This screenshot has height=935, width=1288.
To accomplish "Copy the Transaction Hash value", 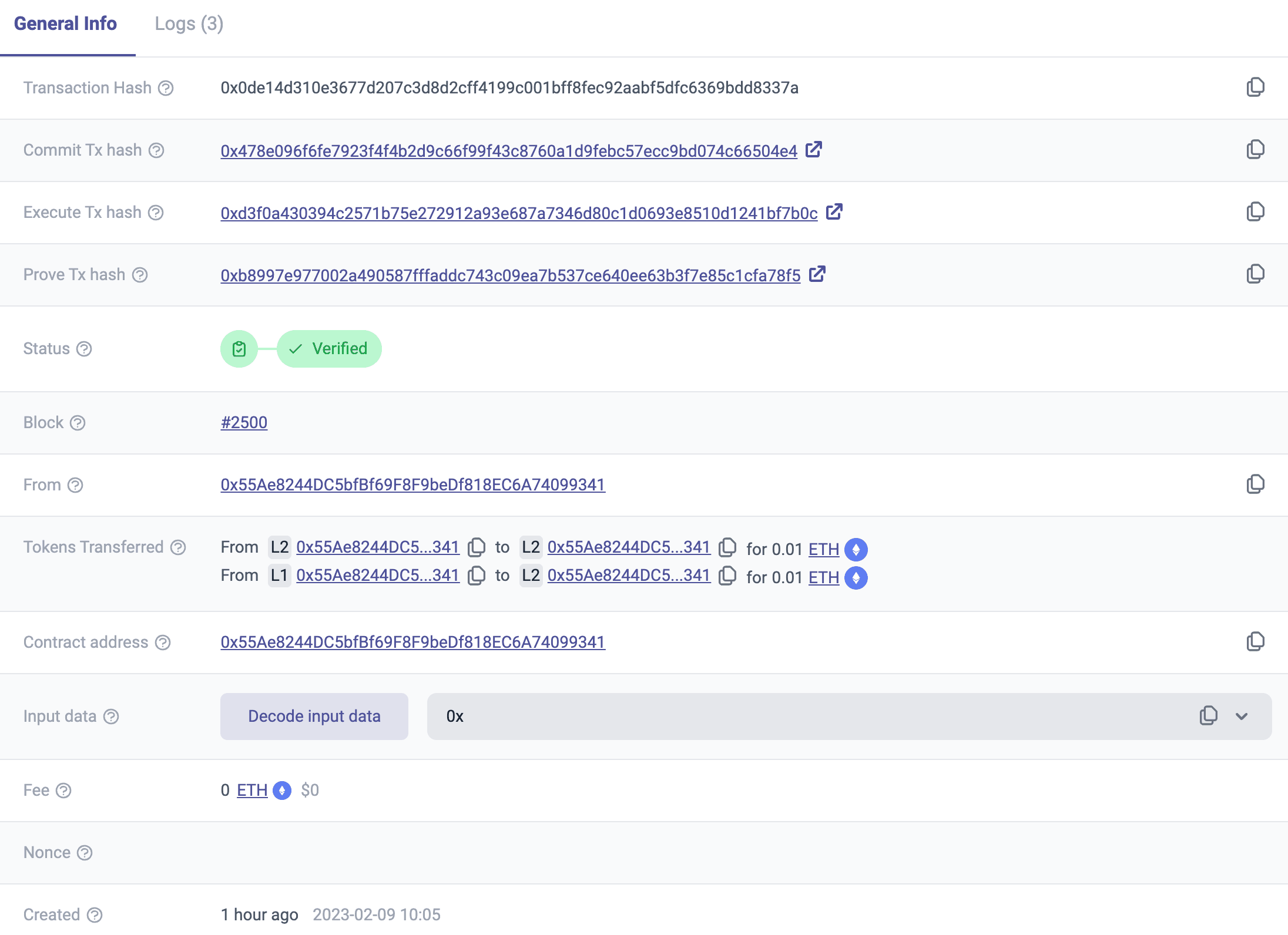I will tap(1255, 88).
